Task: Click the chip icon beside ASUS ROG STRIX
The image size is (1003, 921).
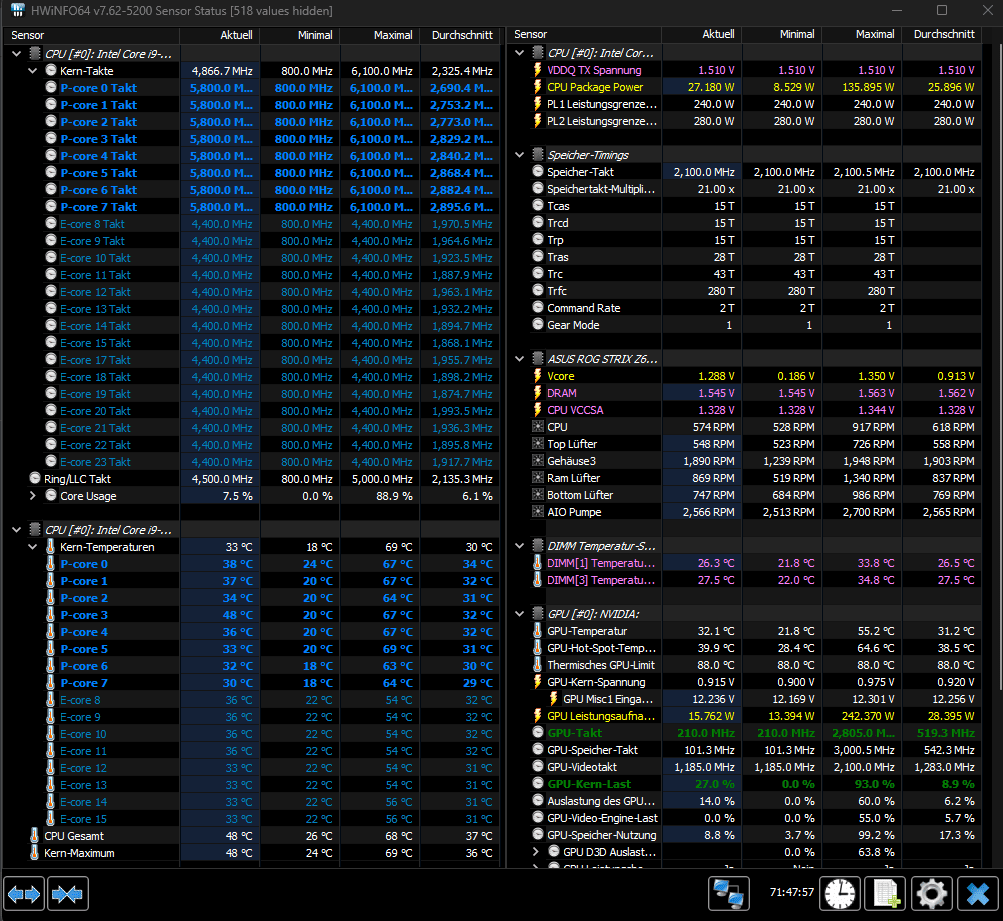Action: pos(538,359)
